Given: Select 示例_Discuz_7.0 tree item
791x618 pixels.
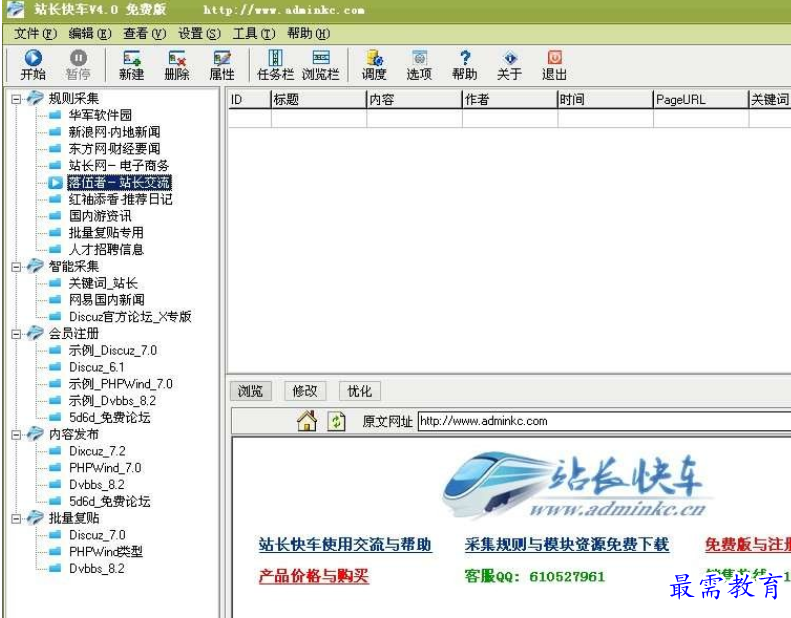Looking at the screenshot, I should pos(113,351).
